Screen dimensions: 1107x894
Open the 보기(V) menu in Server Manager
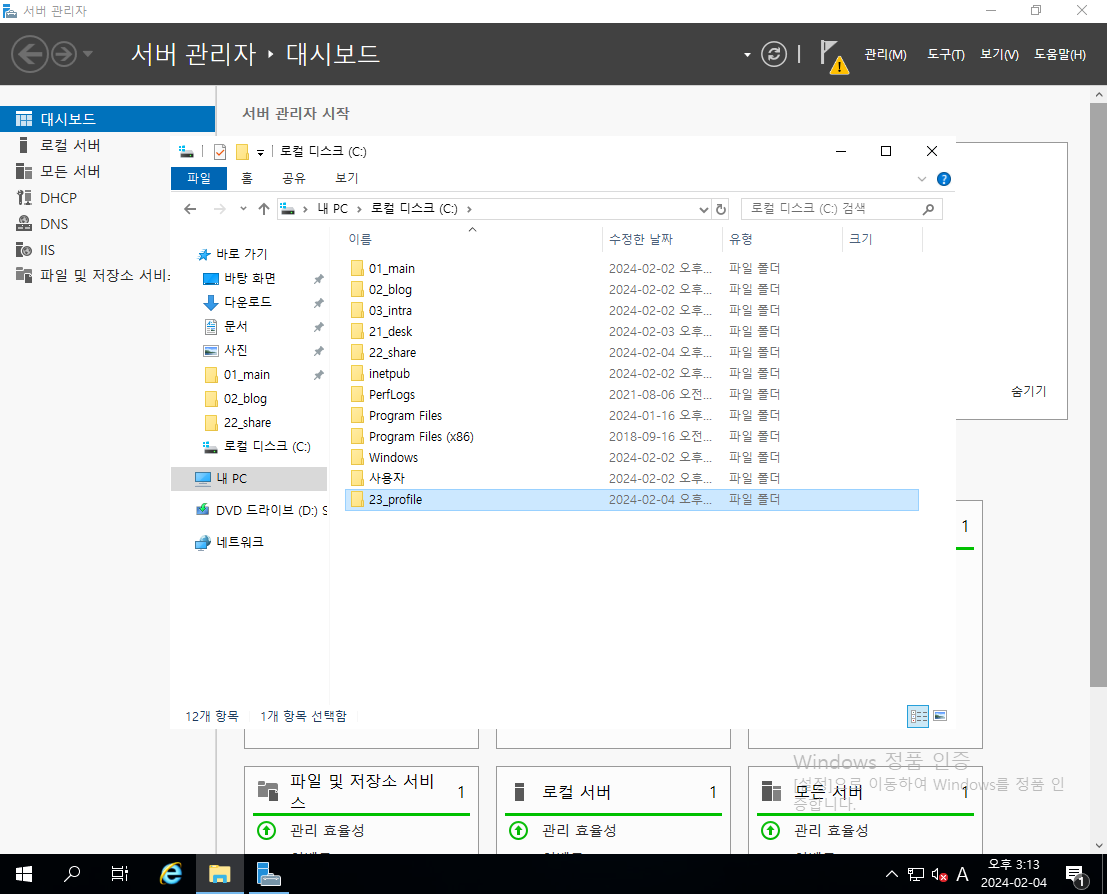tap(999, 54)
